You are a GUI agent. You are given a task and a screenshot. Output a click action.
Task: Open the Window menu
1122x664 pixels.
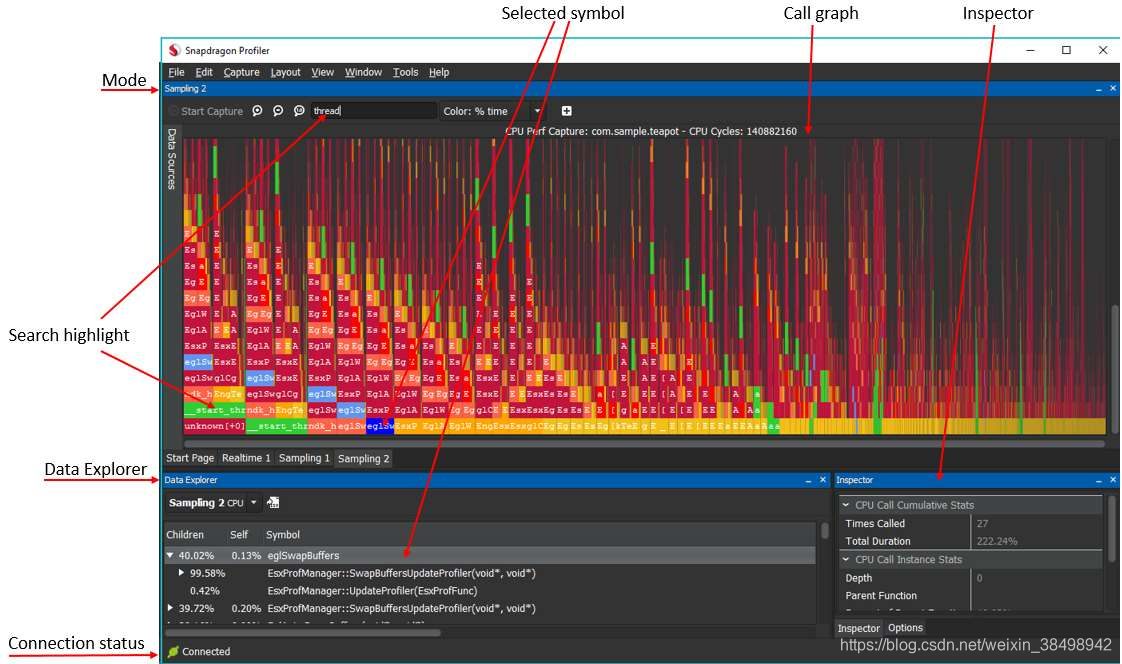click(x=364, y=72)
